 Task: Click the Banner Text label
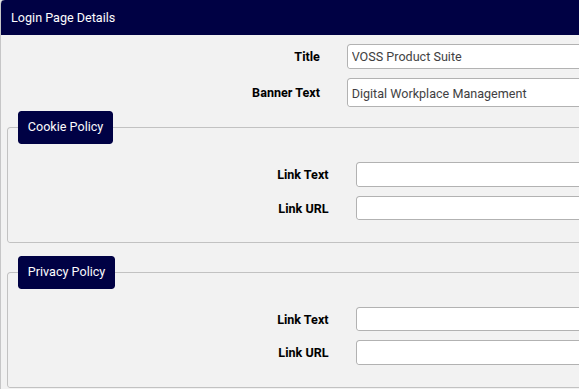(x=286, y=93)
